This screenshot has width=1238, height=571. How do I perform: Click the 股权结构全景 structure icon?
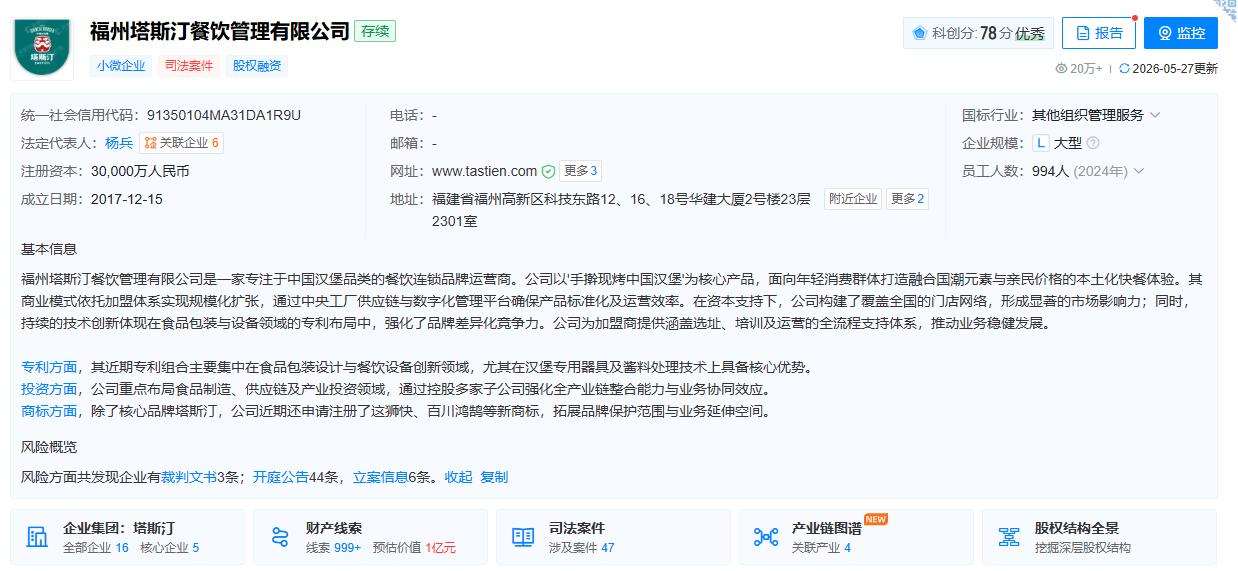click(1009, 537)
